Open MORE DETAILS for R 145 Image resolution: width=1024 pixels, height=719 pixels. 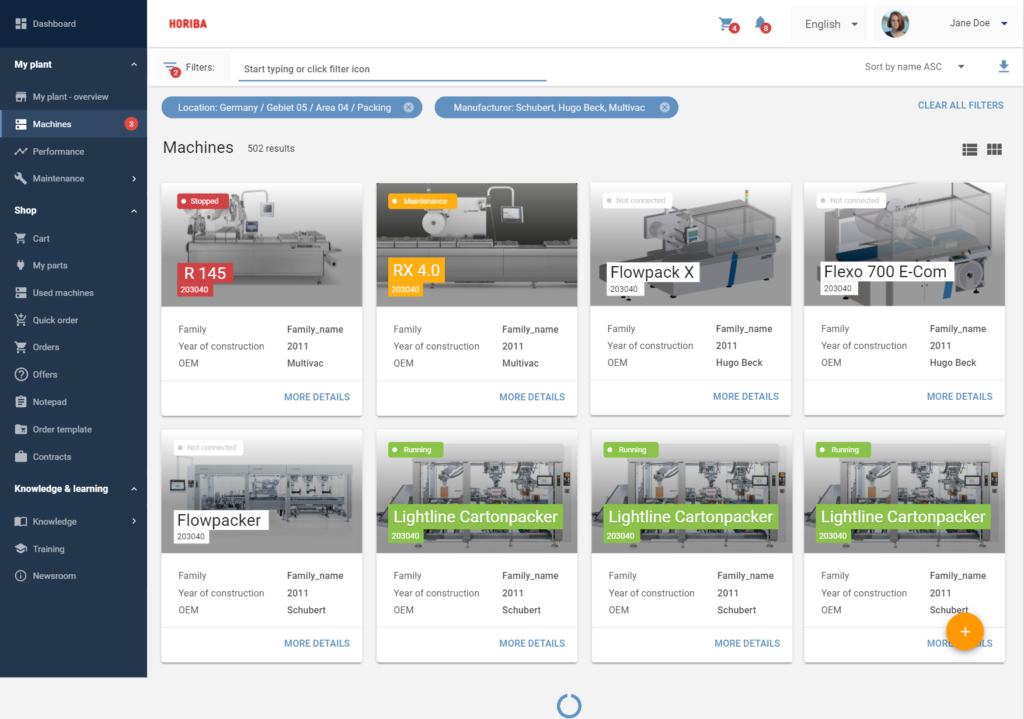[x=317, y=397]
